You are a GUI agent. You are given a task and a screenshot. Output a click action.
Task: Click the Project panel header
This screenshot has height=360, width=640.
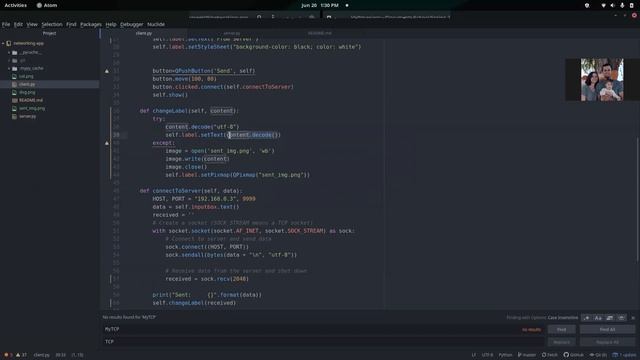click(x=49, y=33)
